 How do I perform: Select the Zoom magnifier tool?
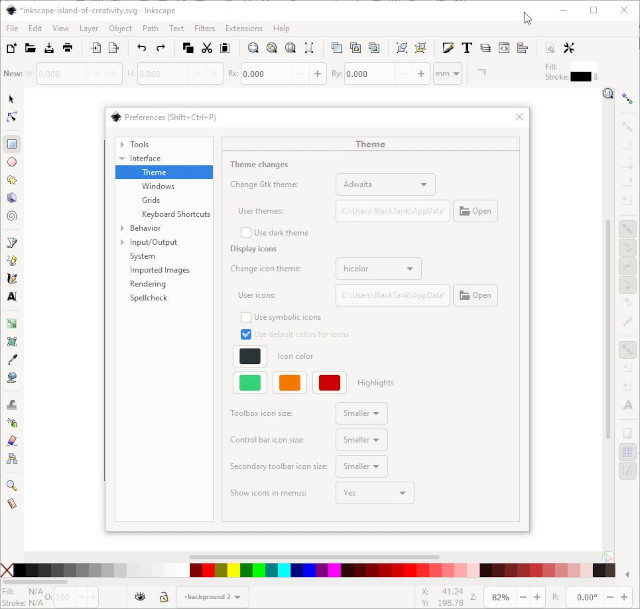(12, 486)
